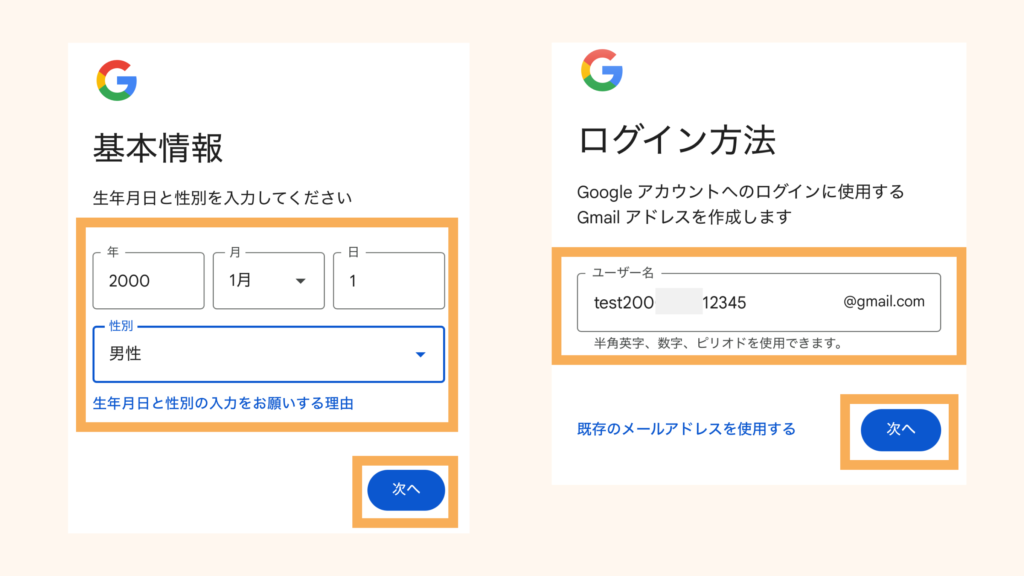This screenshot has width=1024, height=576.
Task: Click the Google logo on the 基本情報 panel
Action: point(118,81)
